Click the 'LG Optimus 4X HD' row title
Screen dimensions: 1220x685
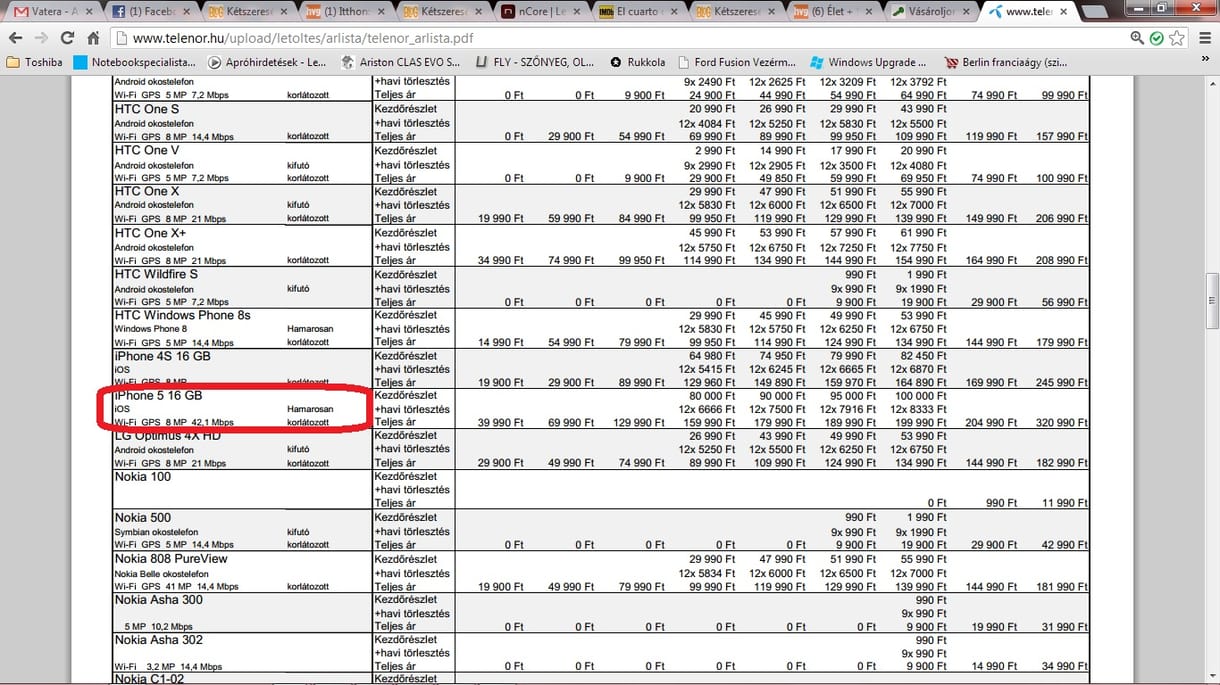coord(167,436)
